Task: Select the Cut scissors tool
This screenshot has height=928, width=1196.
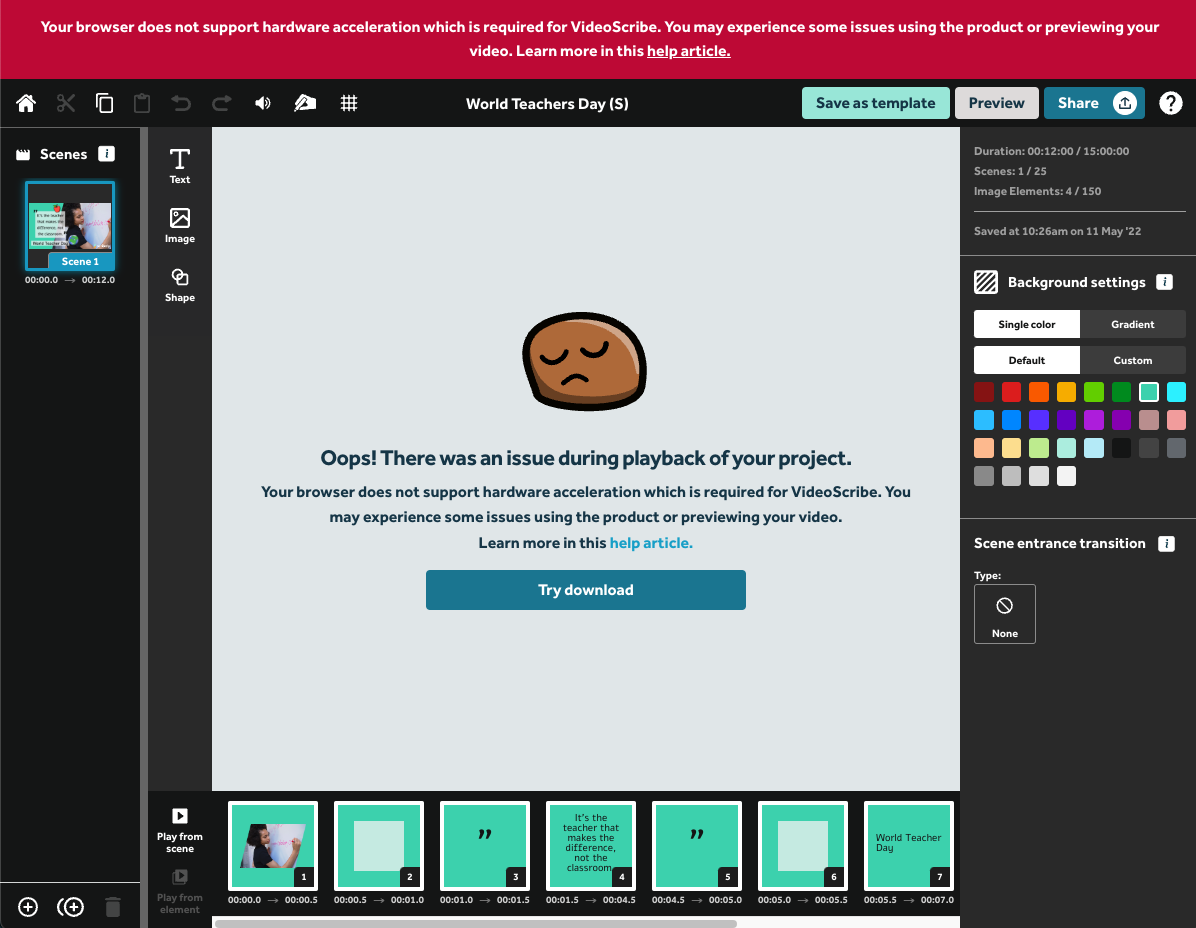Action: pyautogui.click(x=64, y=102)
